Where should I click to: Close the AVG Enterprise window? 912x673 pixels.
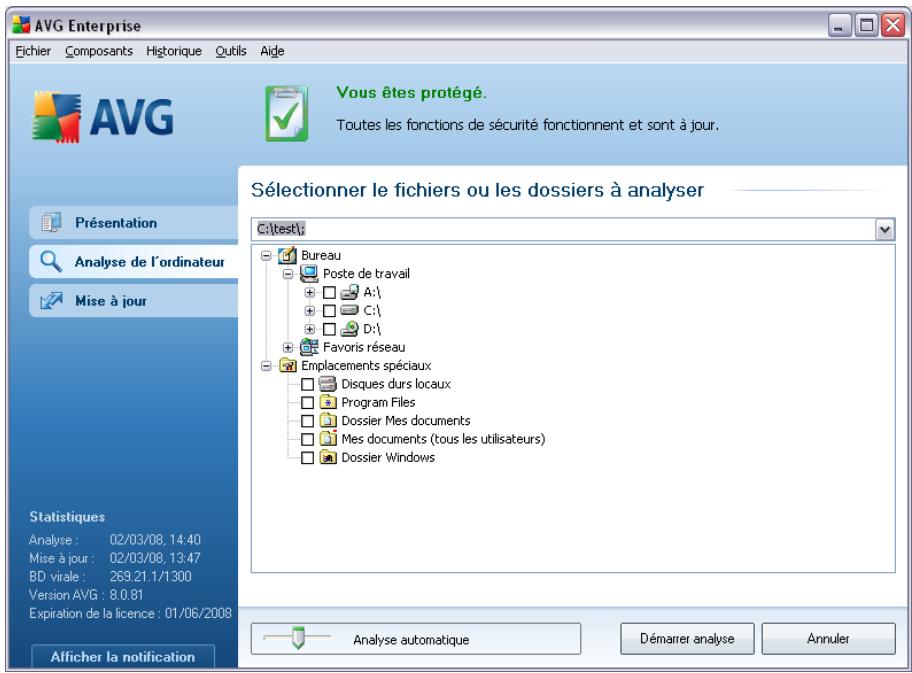(x=893, y=26)
